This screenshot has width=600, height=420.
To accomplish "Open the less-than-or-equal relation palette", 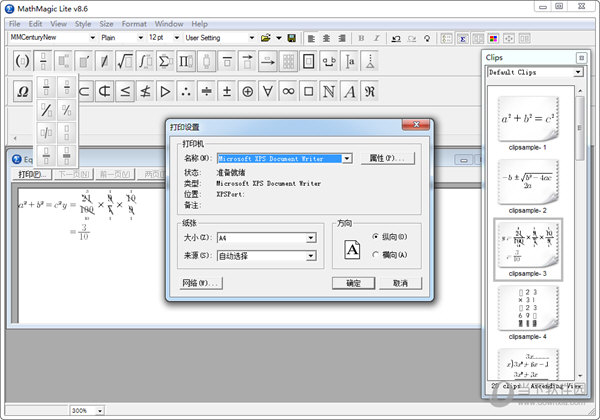I will pyautogui.click(x=125, y=91).
